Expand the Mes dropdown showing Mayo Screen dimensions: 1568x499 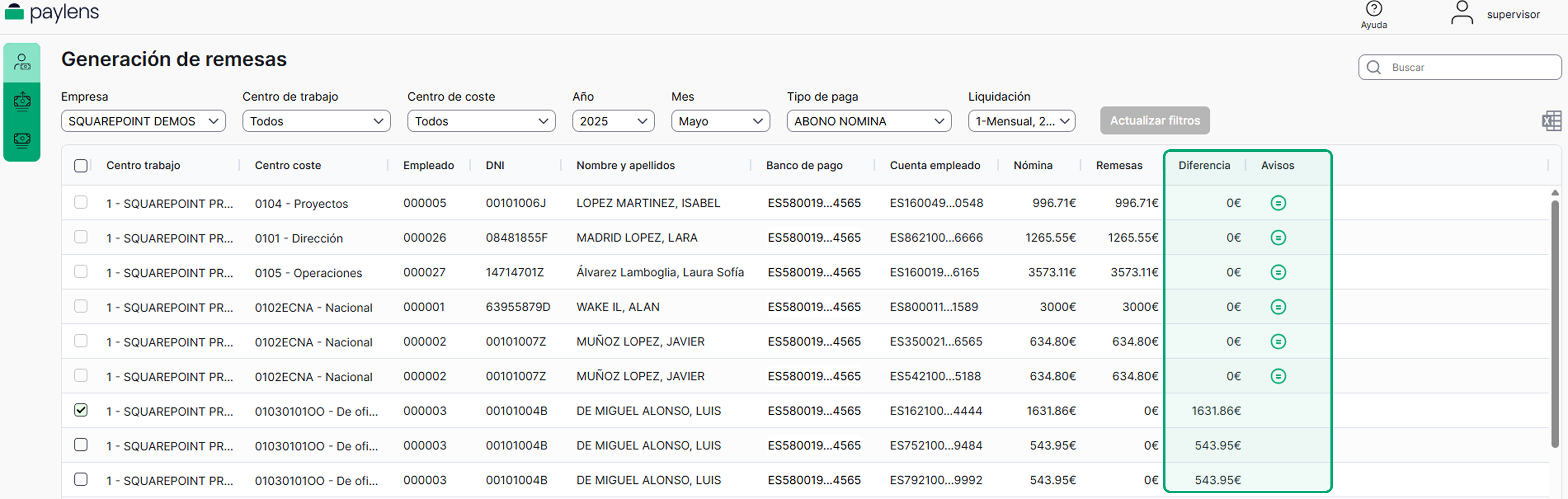click(720, 121)
